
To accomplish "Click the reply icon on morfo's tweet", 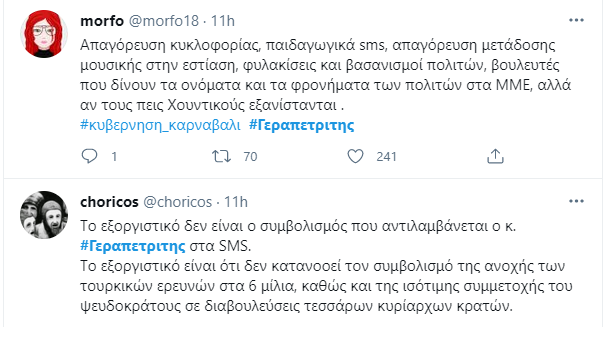I will pos(89,156).
